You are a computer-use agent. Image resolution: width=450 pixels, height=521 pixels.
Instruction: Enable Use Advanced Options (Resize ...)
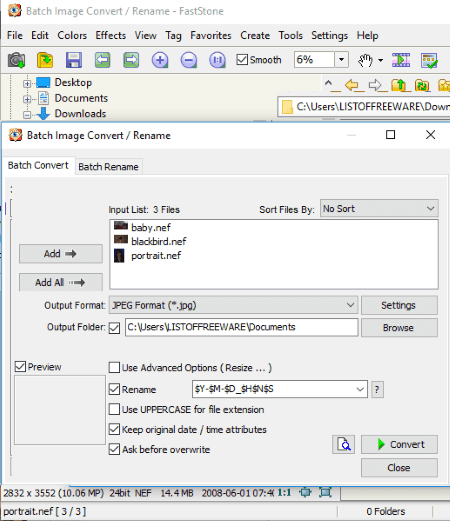click(x=114, y=368)
